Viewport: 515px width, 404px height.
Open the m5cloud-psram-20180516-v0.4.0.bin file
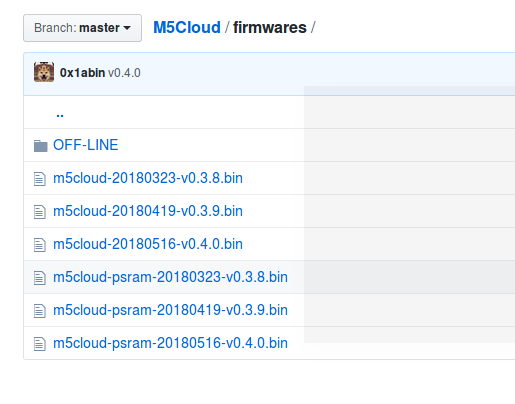170,343
